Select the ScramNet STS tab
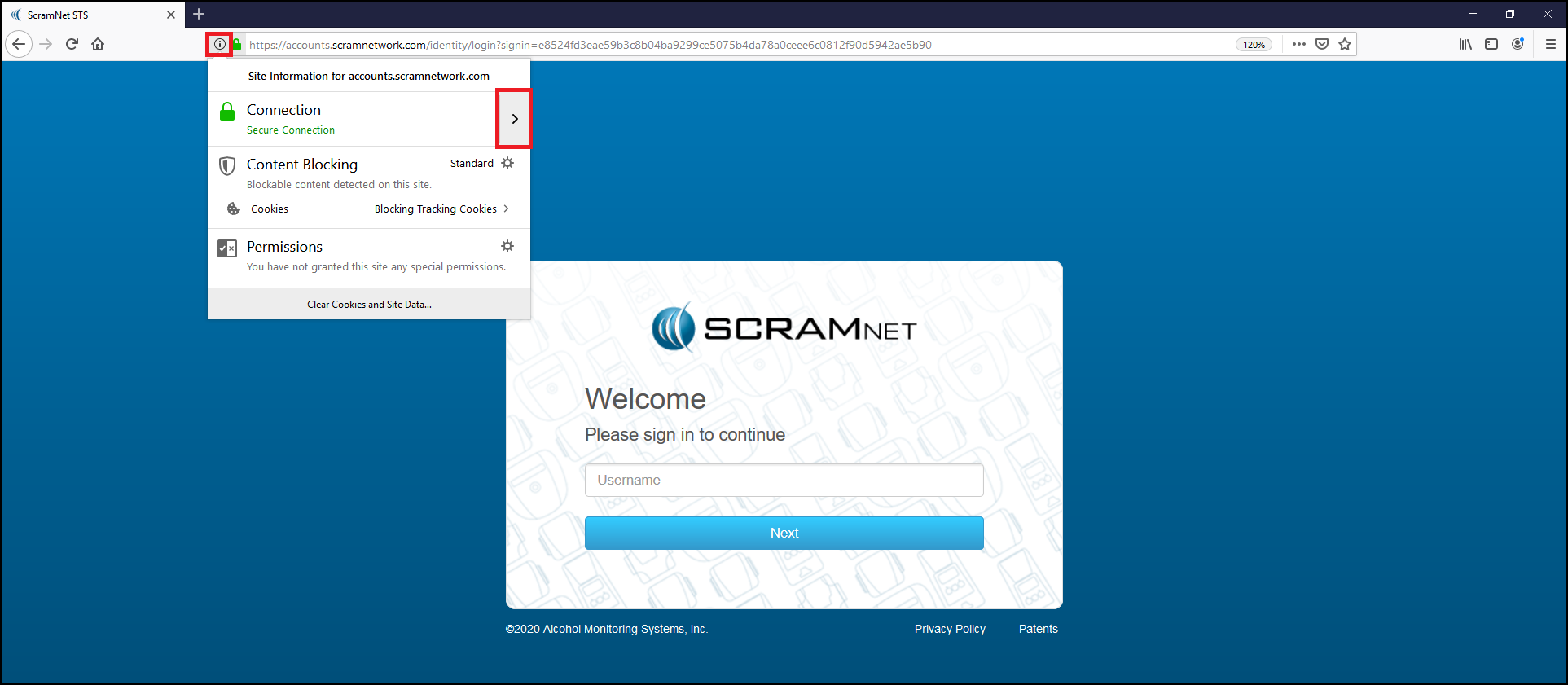The image size is (1568, 685). (x=86, y=15)
